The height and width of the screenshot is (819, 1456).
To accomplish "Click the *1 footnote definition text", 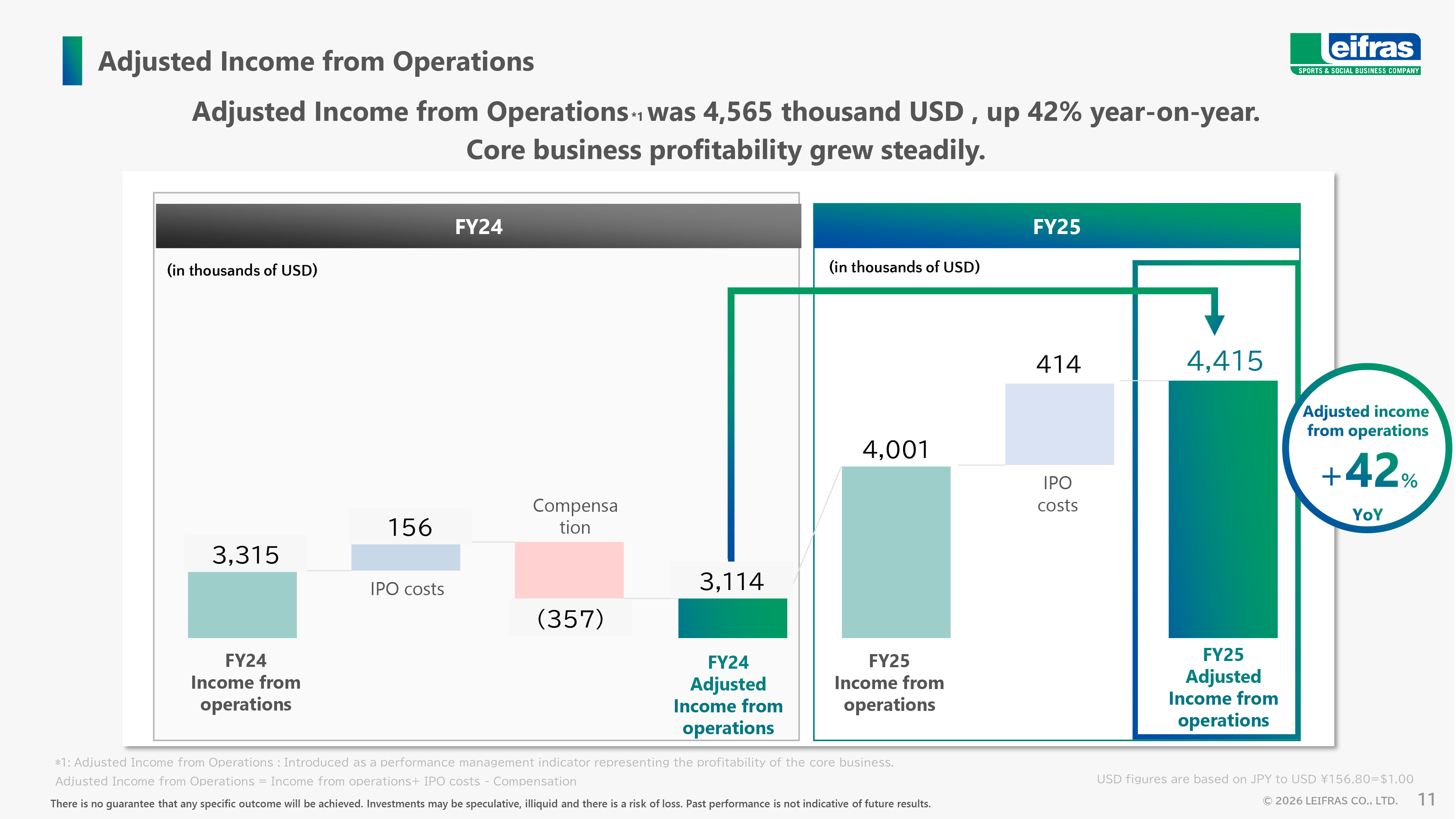I will pyautogui.click(x=474, y=762).
